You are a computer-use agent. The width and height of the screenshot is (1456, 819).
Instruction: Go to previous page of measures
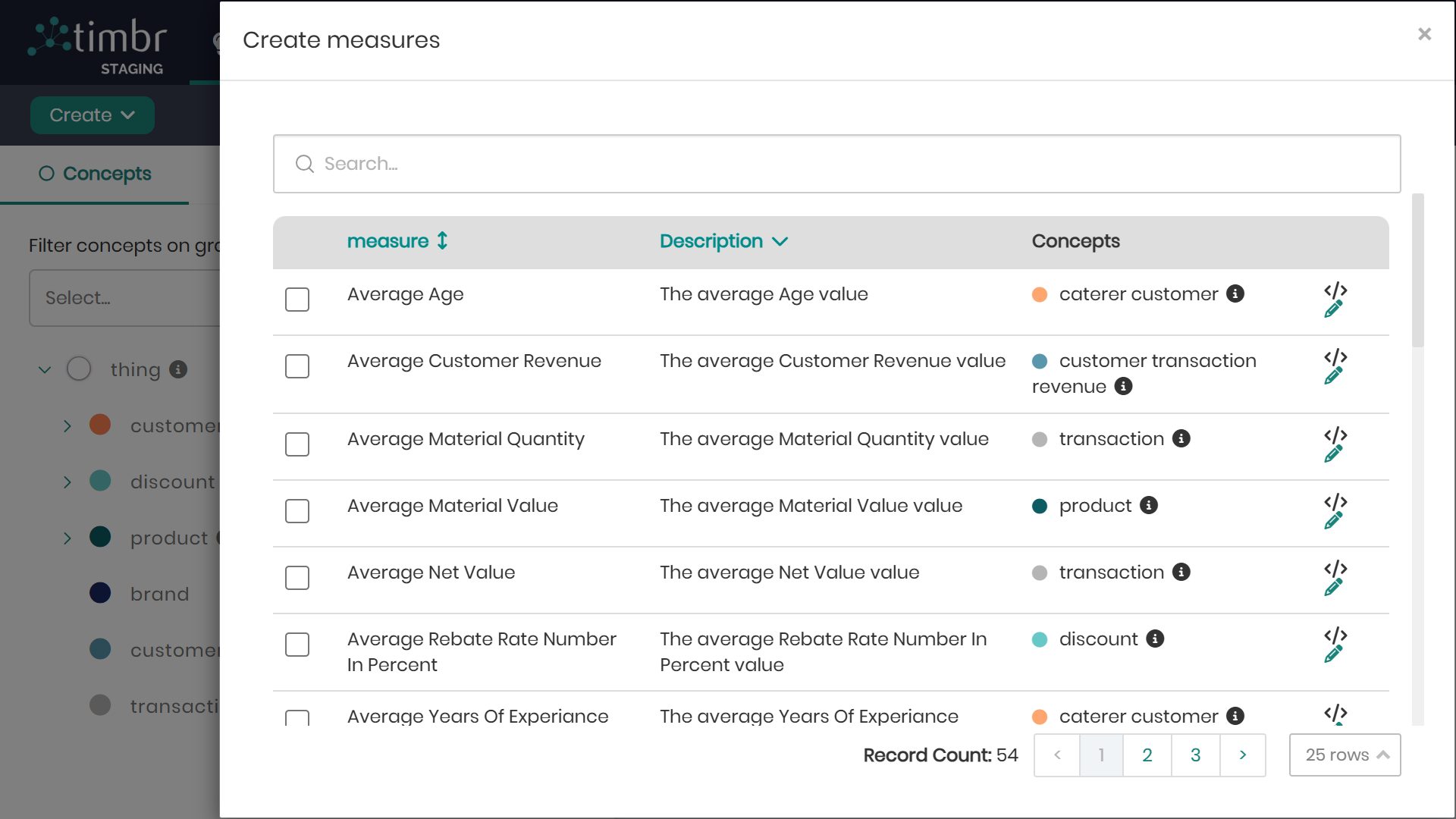pos(1057,755)
